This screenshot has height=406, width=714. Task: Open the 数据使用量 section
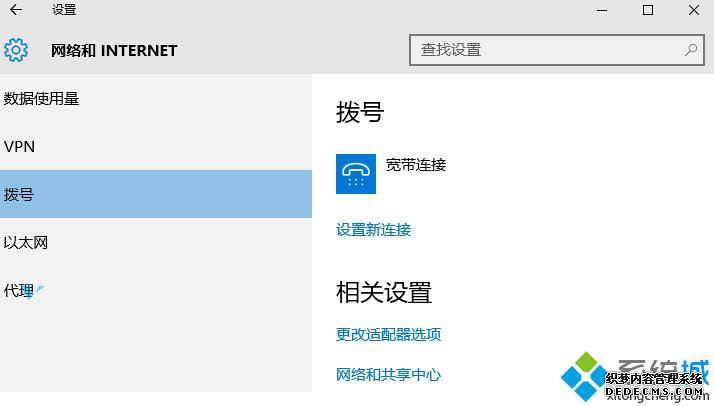156,98
